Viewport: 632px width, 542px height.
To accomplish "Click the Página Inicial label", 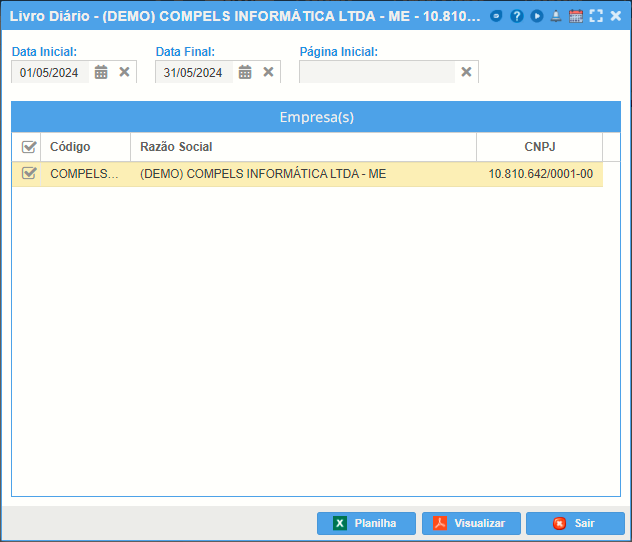I will coord(339,52).
